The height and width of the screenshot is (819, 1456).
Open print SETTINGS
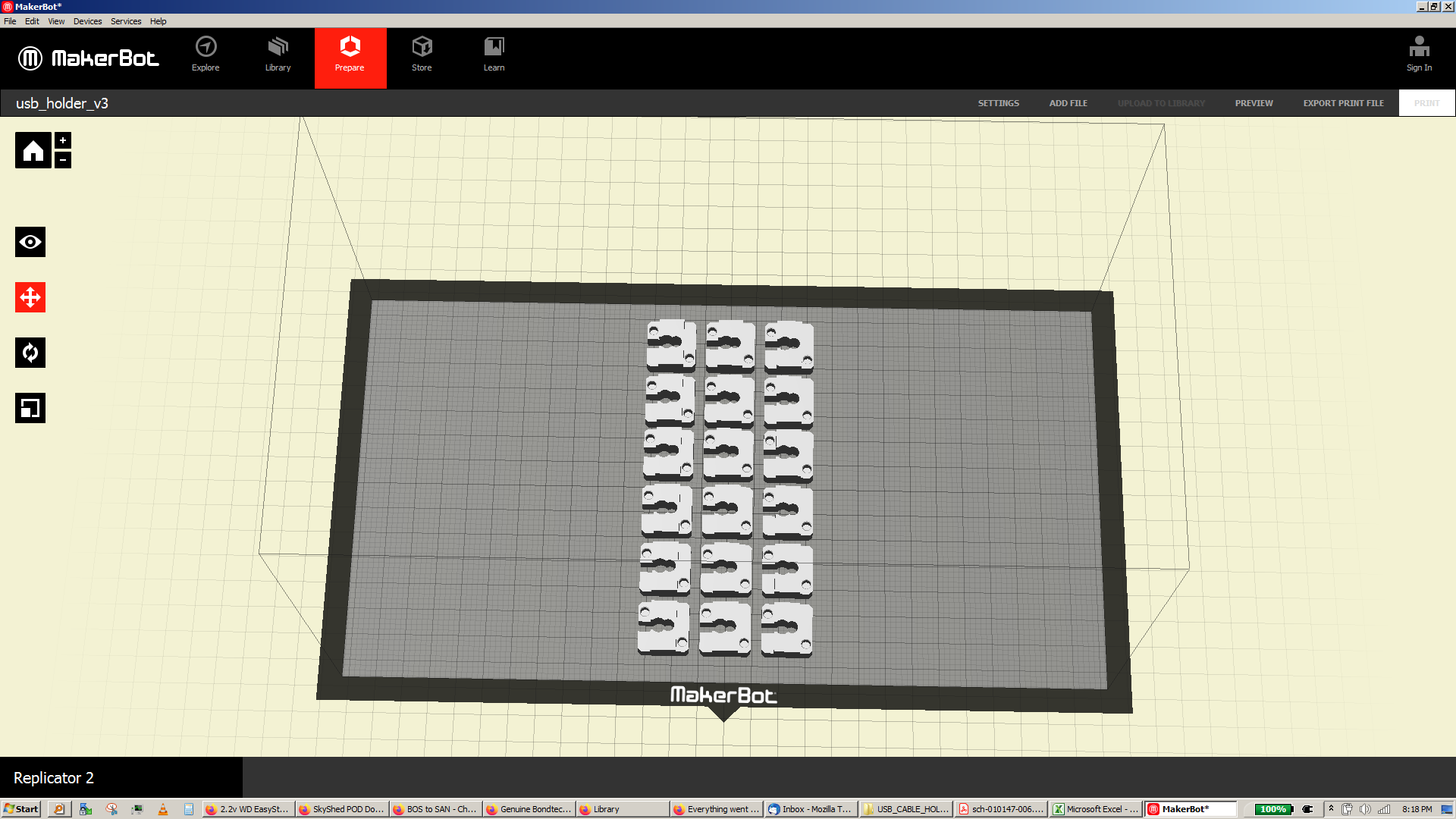click(998, 103)
